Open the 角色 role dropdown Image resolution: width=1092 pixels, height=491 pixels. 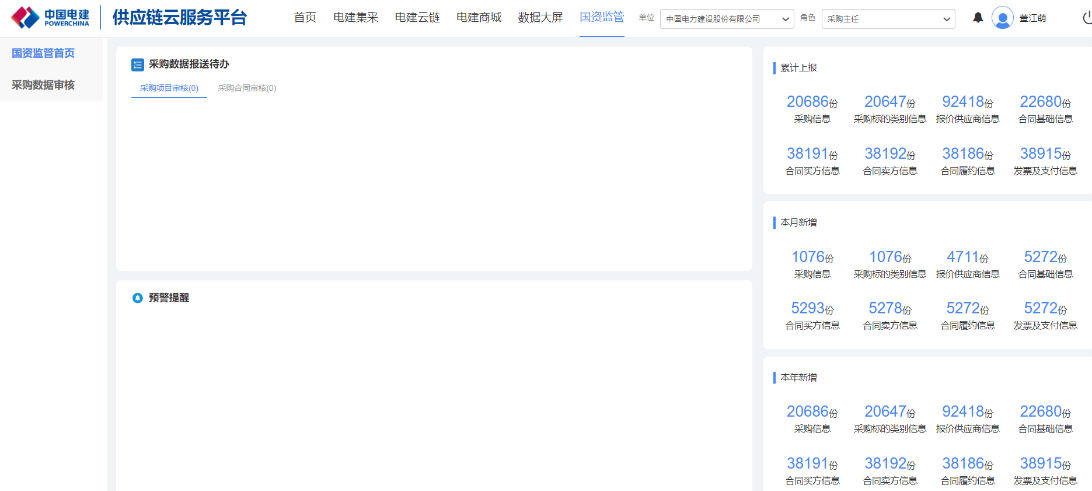pos(888,18)
